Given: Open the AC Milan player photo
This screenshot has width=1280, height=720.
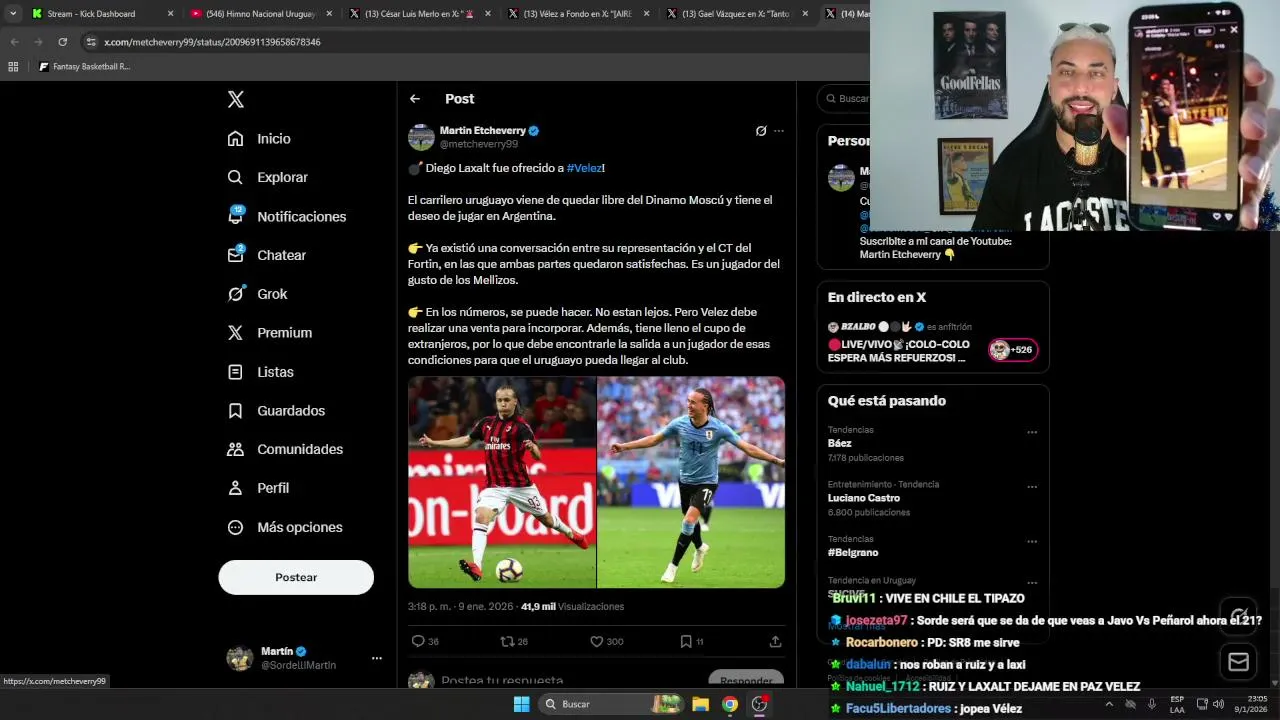Looking at the screenshot, I should 502,482.
